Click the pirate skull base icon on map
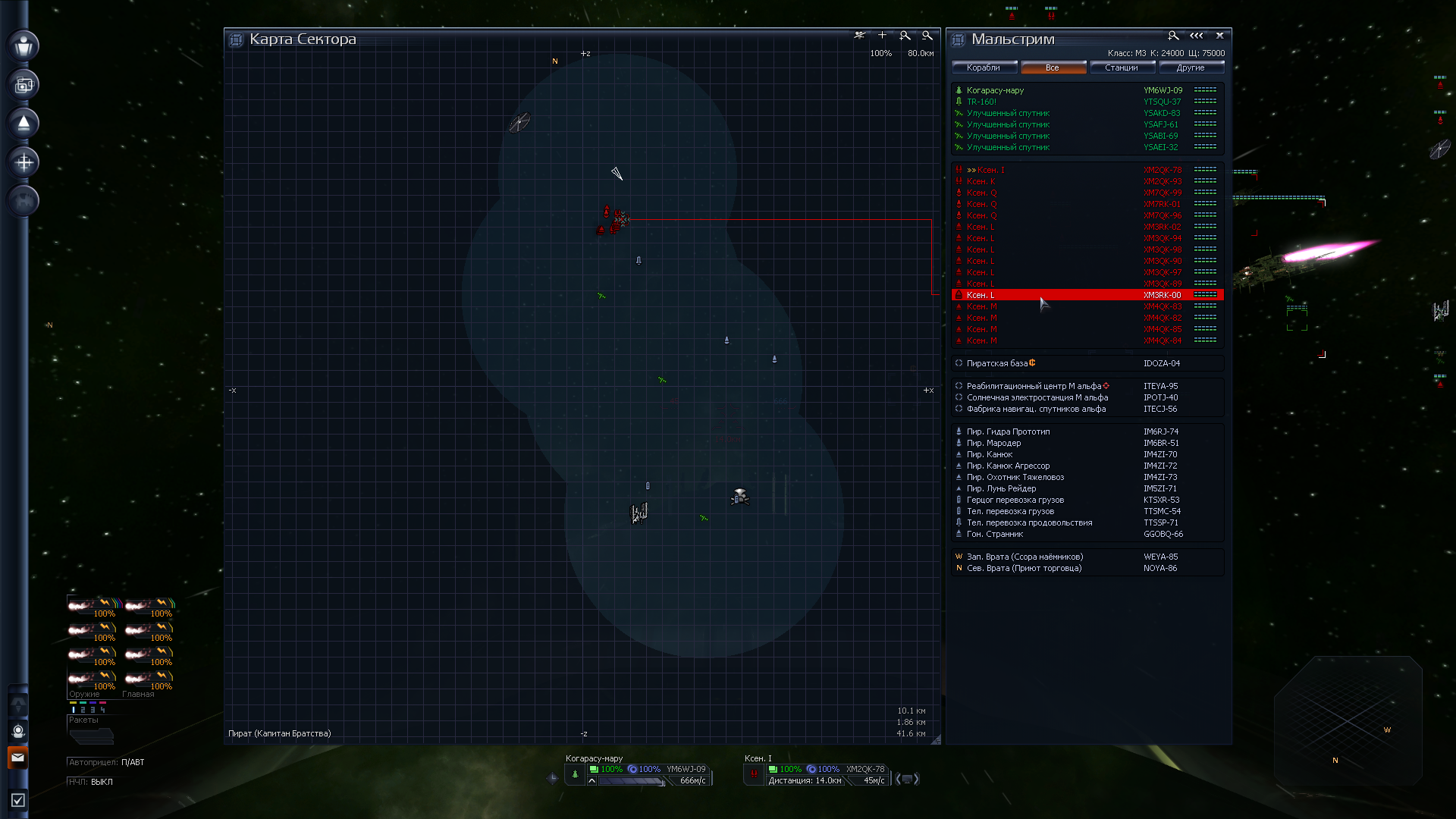This screenshot has height=819, width=1456. [740, 497]
